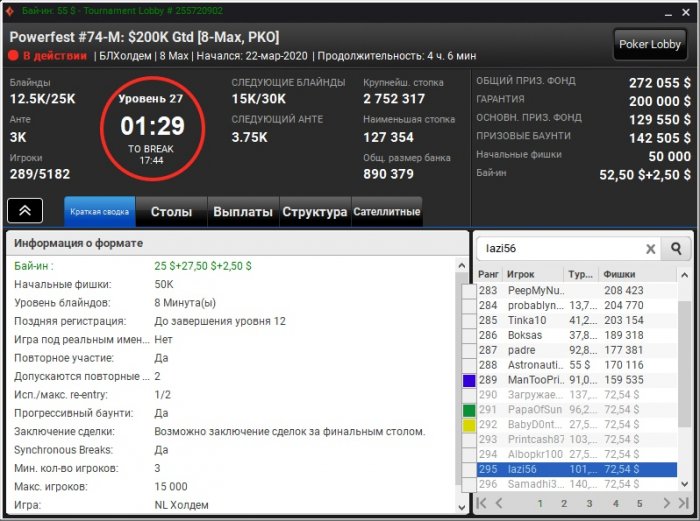The image size is (700, 521).
Task: Click the partypoker logo icon in title bar
Action: point(10,10)
